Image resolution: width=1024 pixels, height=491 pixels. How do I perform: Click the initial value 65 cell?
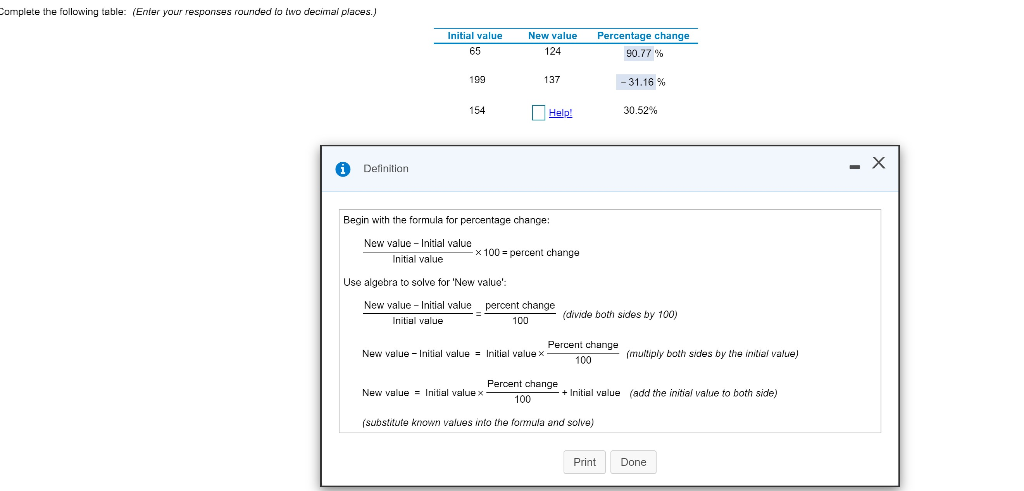(x=475, y=52)
